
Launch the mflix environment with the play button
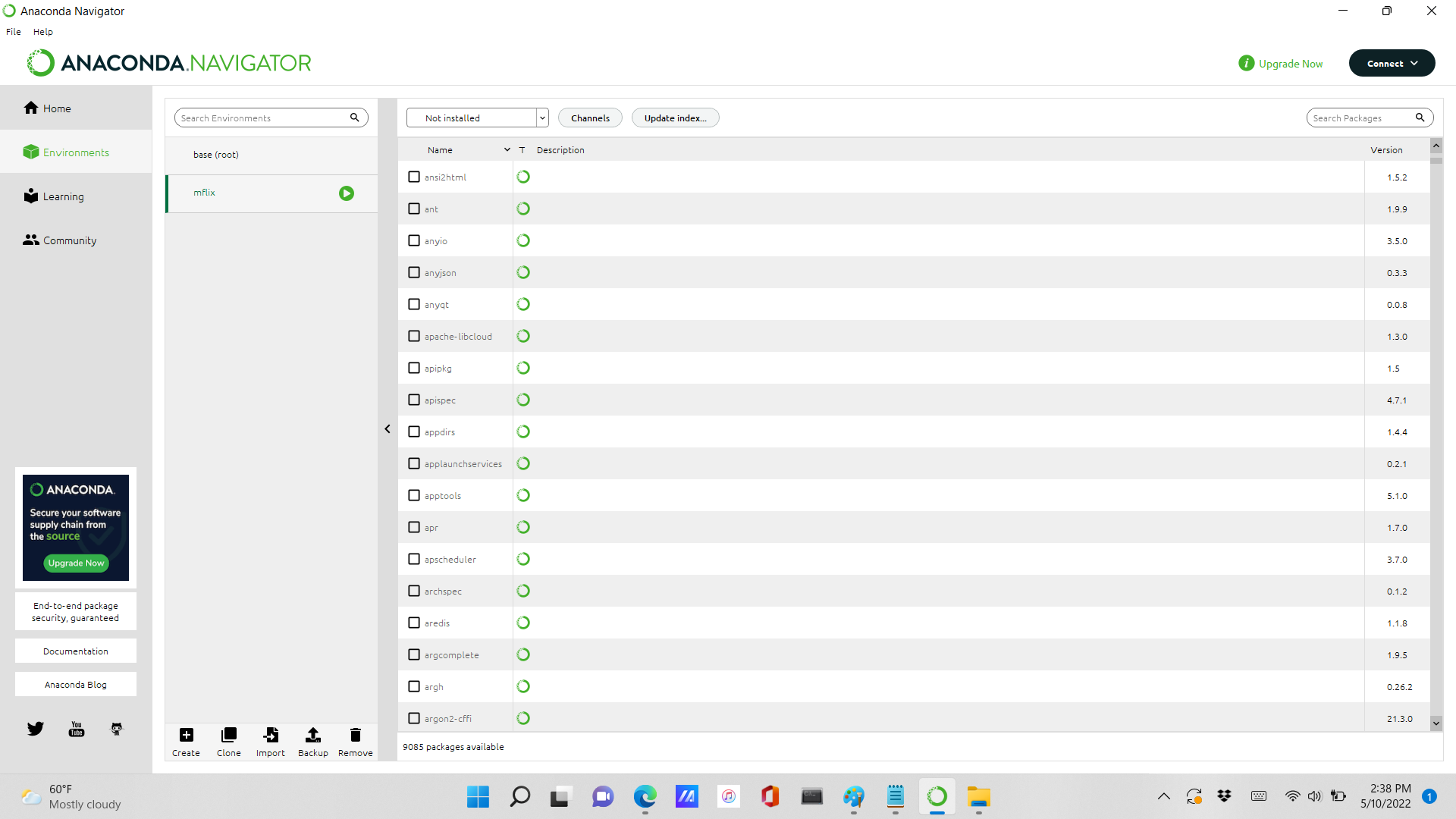[x=347, y=193]
